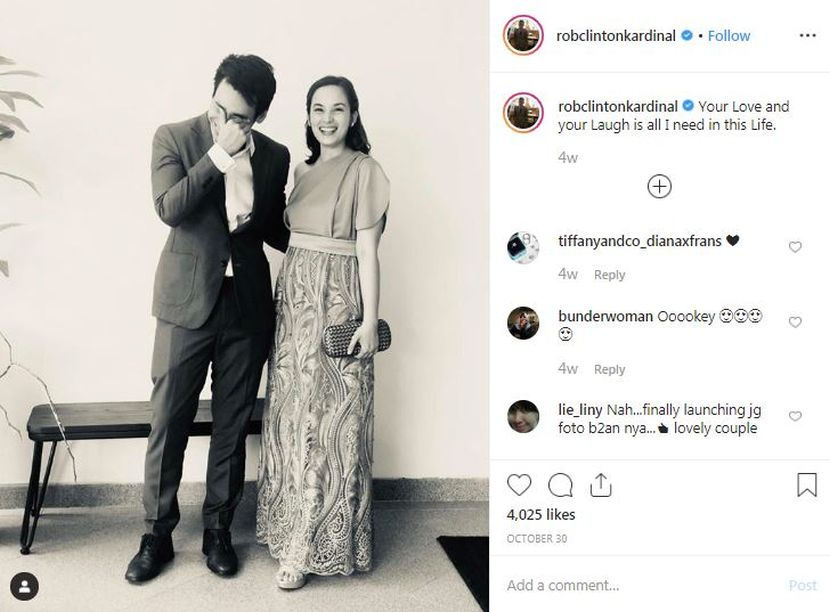Open the black-and-white couple photo
The width and height of the screenshot is (830, 612).
point(245,306)
